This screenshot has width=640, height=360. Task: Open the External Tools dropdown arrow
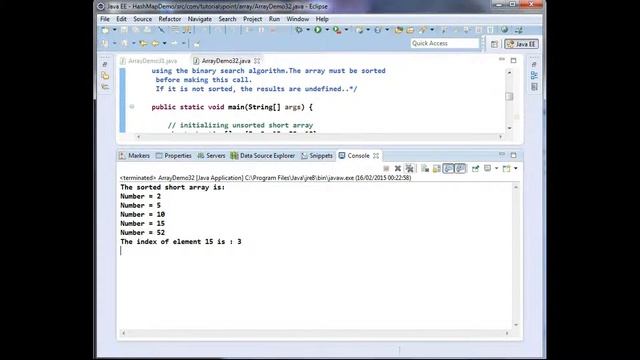pos(346,30)
